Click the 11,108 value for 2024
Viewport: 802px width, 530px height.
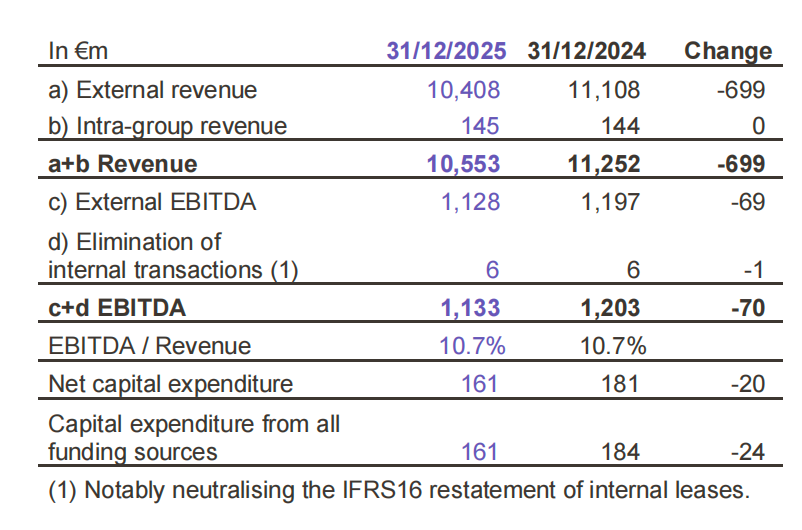603,90
